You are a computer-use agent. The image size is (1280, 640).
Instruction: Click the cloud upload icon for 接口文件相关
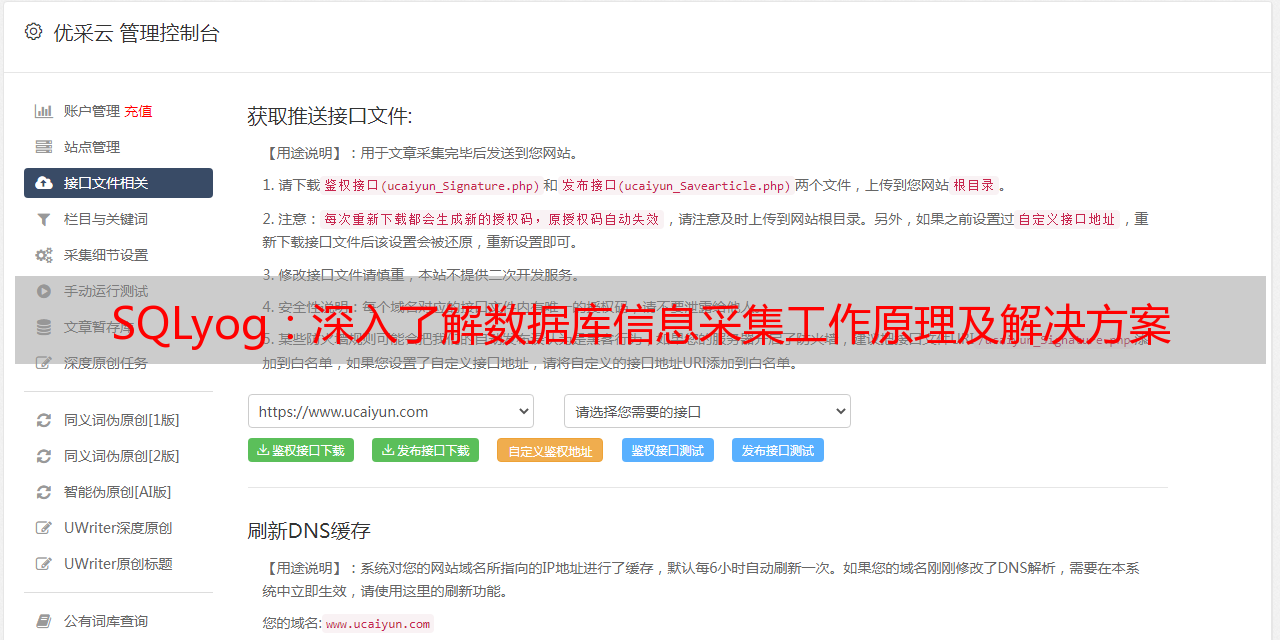point(44,183)
